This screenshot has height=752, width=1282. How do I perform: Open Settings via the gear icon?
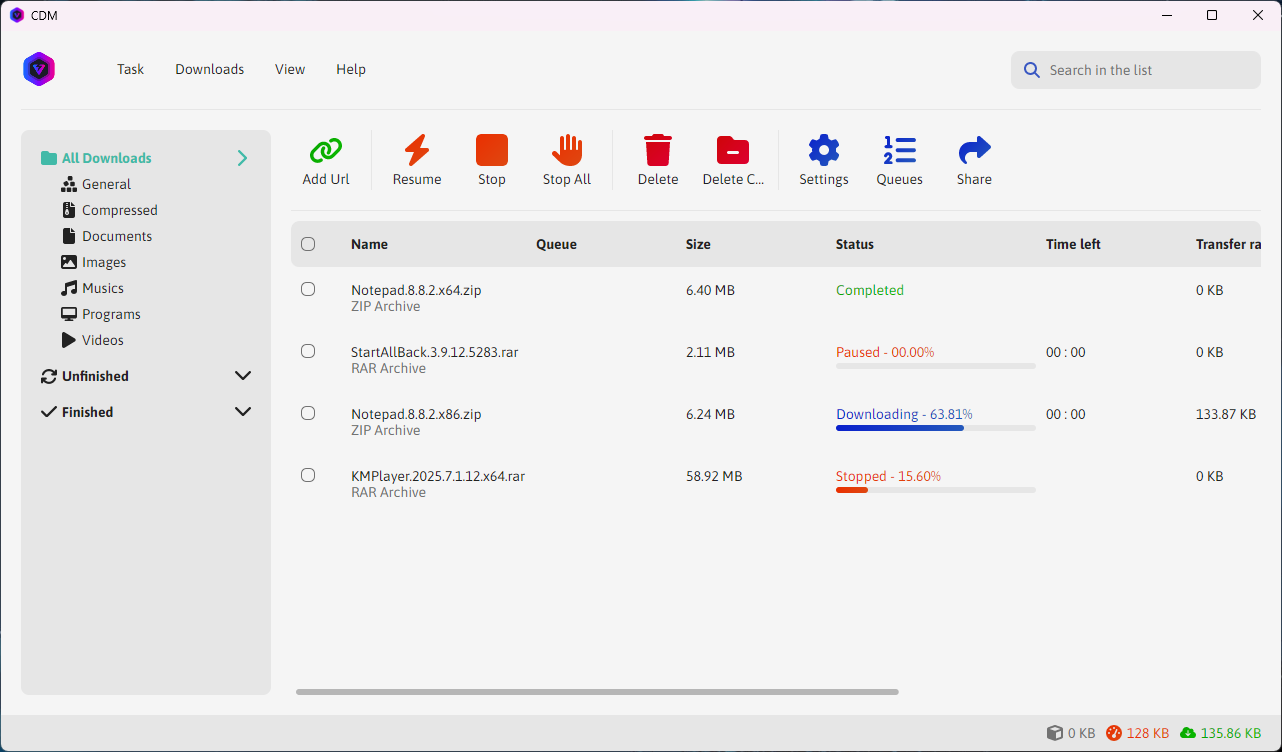point(824,151)
